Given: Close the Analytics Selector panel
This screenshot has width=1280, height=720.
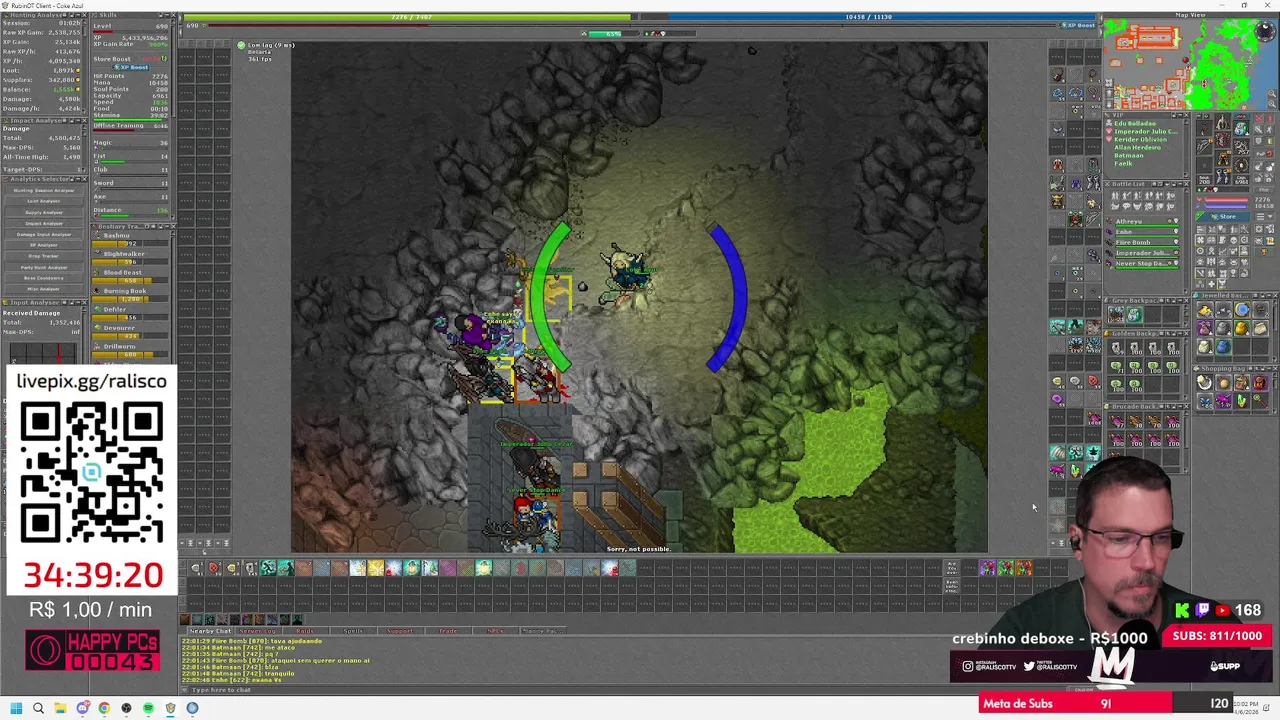Looking at the screenshot, I should coord(84,179).
